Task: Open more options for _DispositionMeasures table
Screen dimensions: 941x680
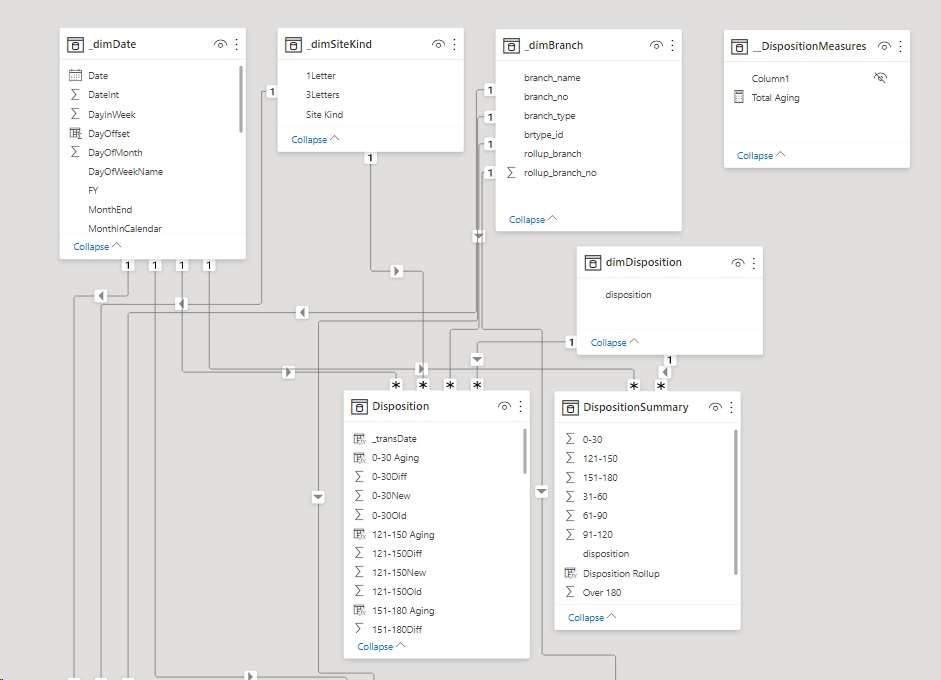Action: (x=900, y=46)
